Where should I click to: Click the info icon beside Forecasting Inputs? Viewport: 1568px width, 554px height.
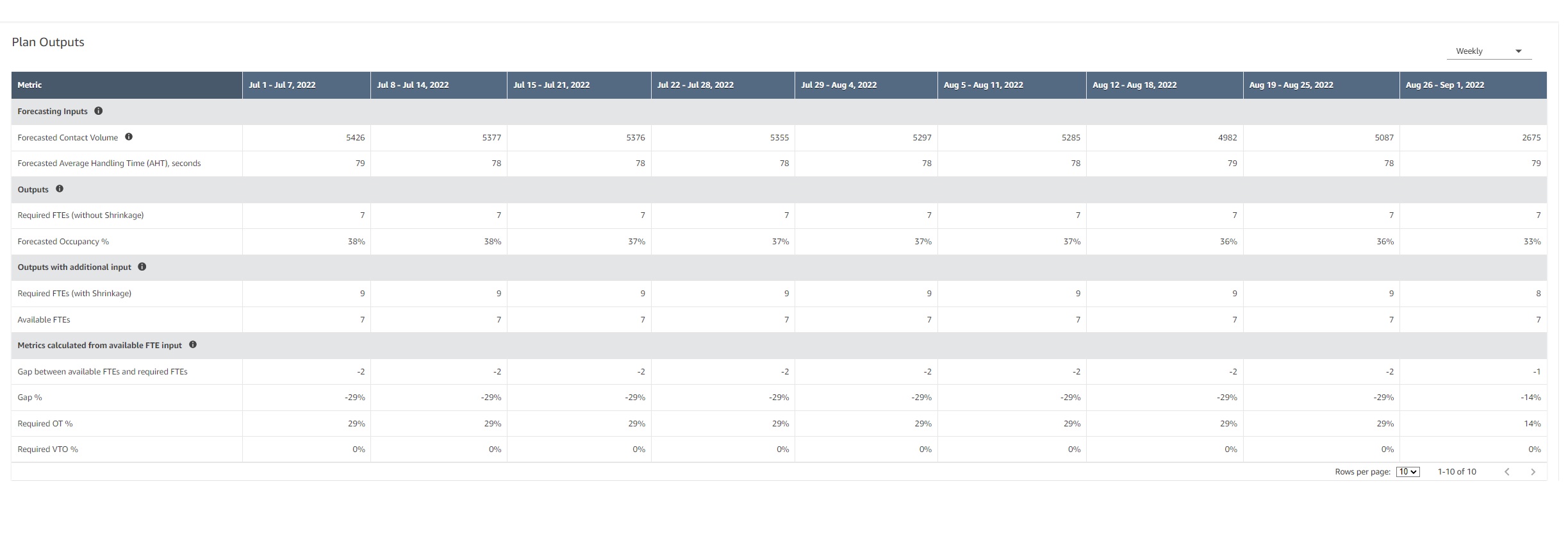pos(99,110)
